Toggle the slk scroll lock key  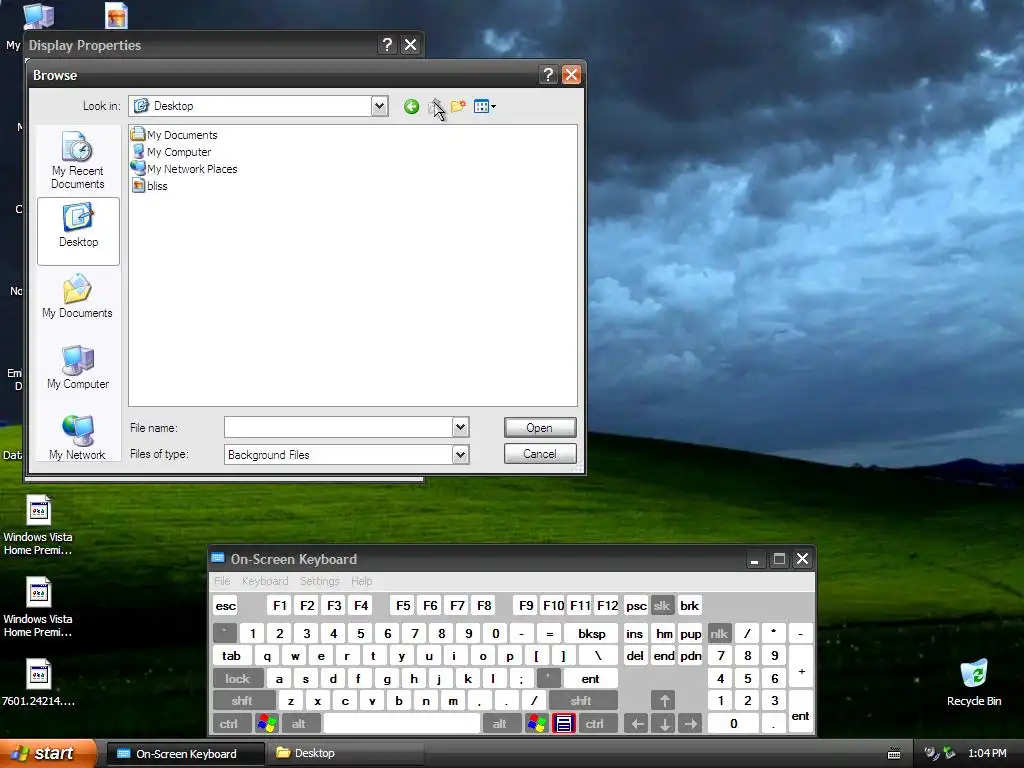pyautogui.click(x=662, y=605)
